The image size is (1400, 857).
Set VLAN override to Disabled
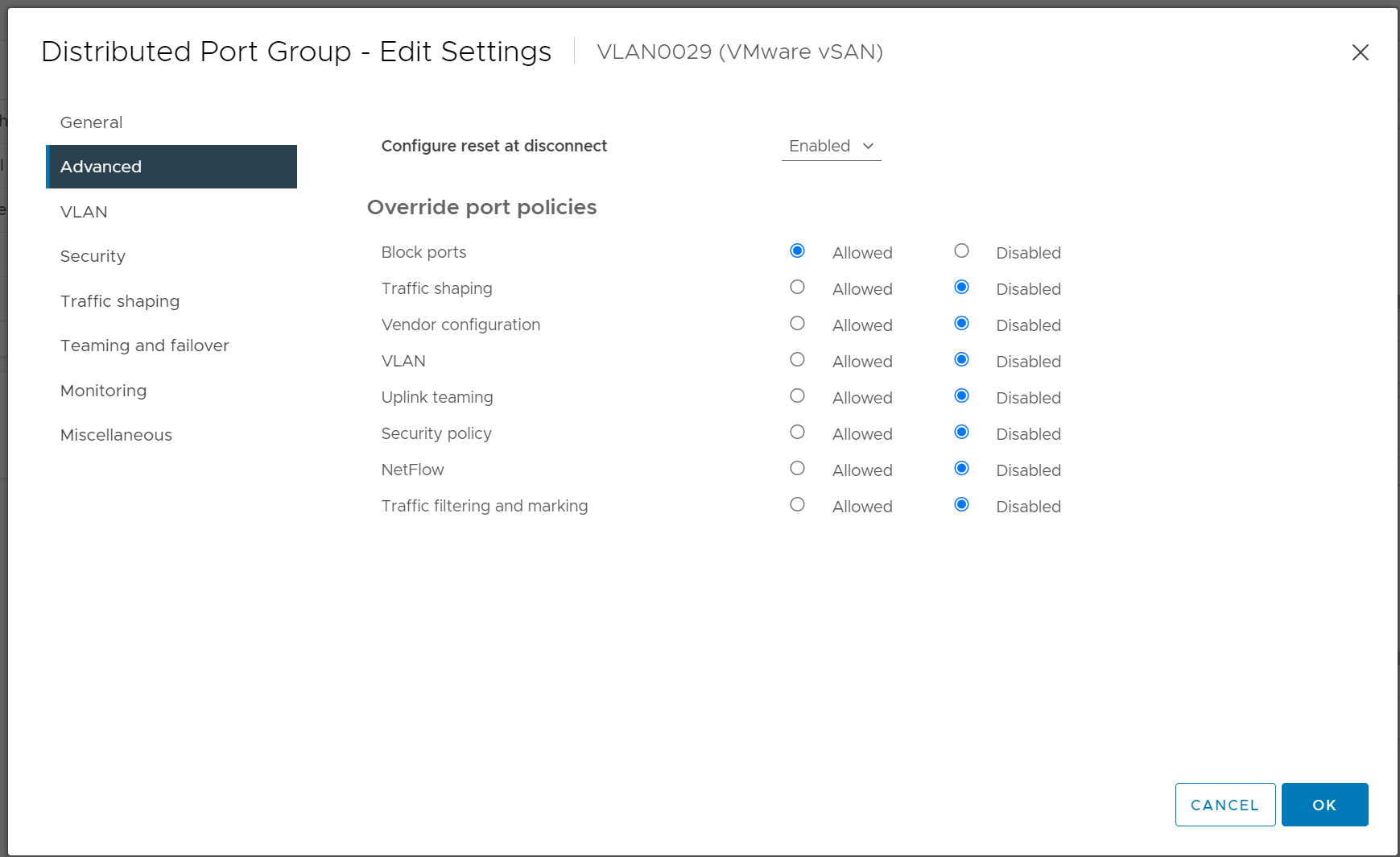point(961,359)
